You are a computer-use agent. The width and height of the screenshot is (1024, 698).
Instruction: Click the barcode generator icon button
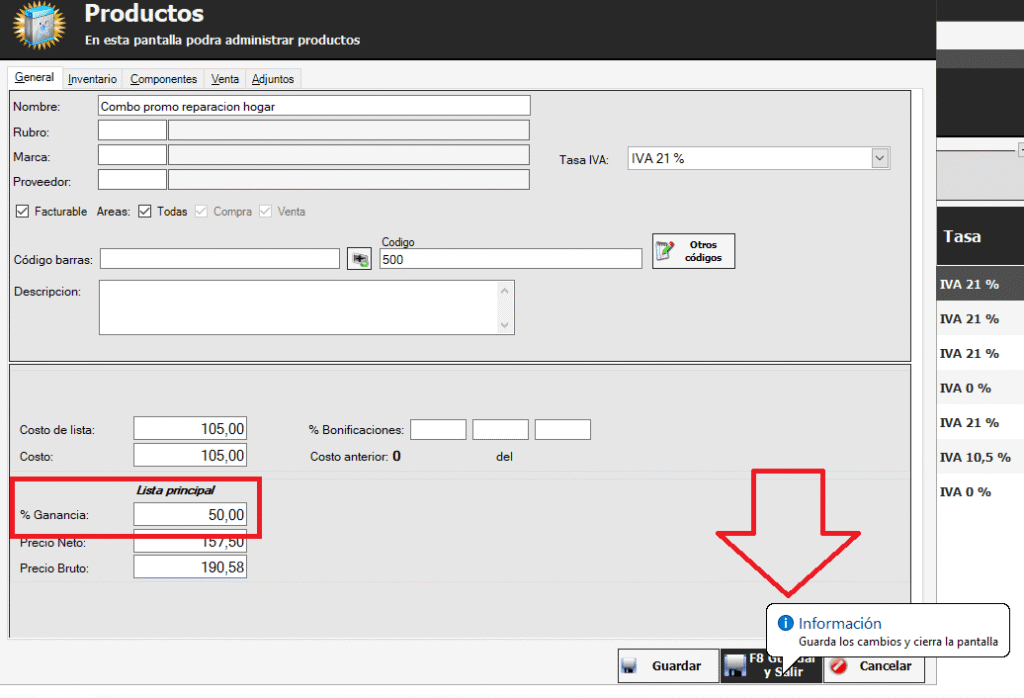pos(358,259)
